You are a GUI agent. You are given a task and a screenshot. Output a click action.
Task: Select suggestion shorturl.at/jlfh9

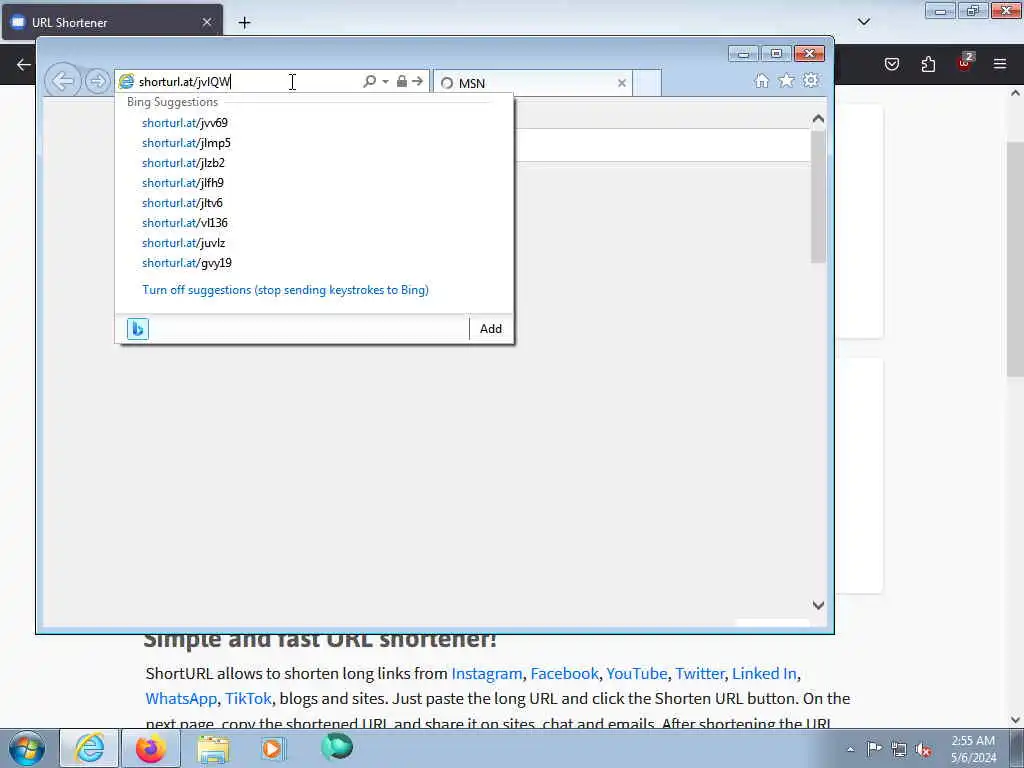[183, 183]
